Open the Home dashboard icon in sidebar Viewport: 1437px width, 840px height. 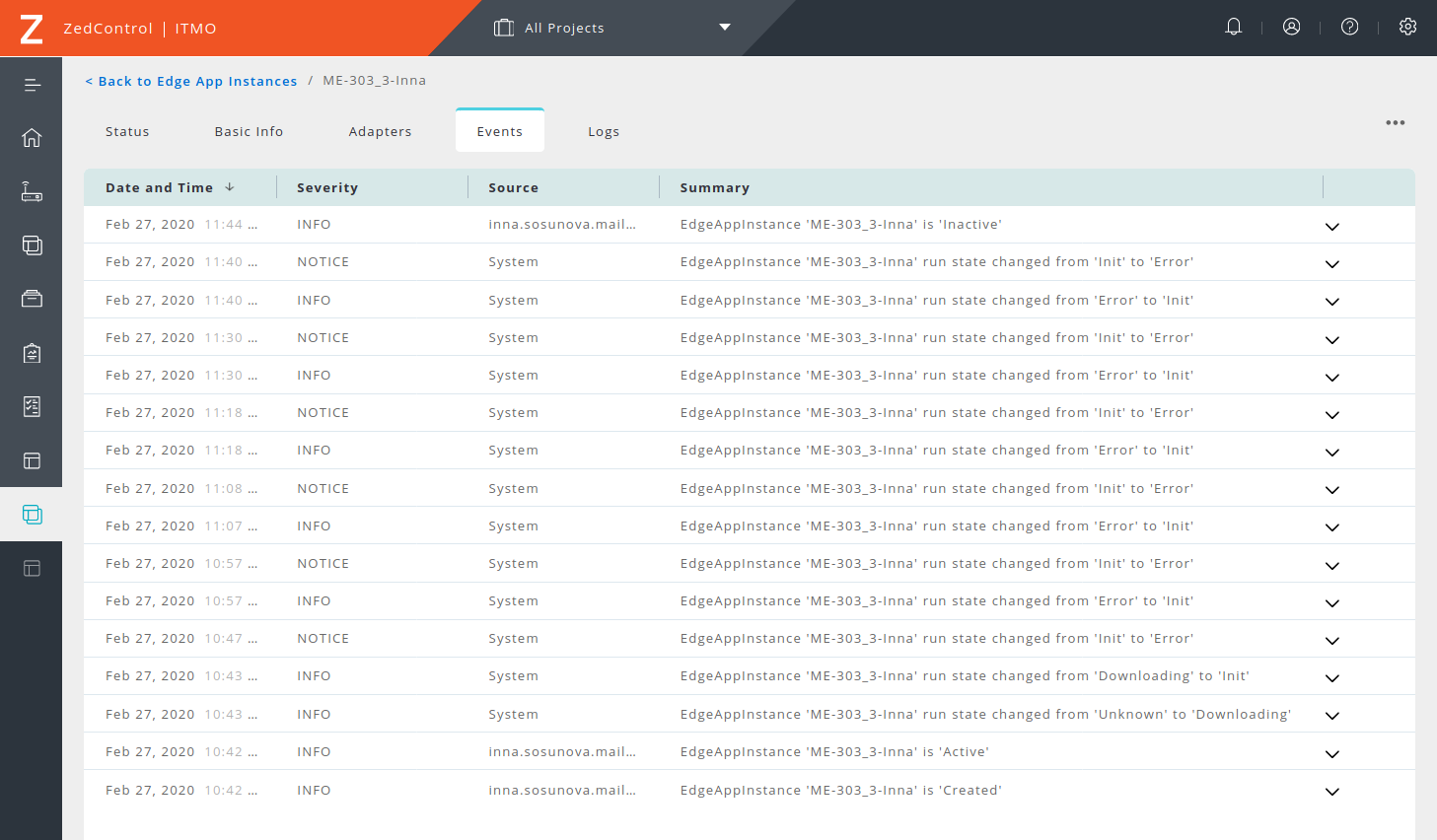tap(32, 138)
